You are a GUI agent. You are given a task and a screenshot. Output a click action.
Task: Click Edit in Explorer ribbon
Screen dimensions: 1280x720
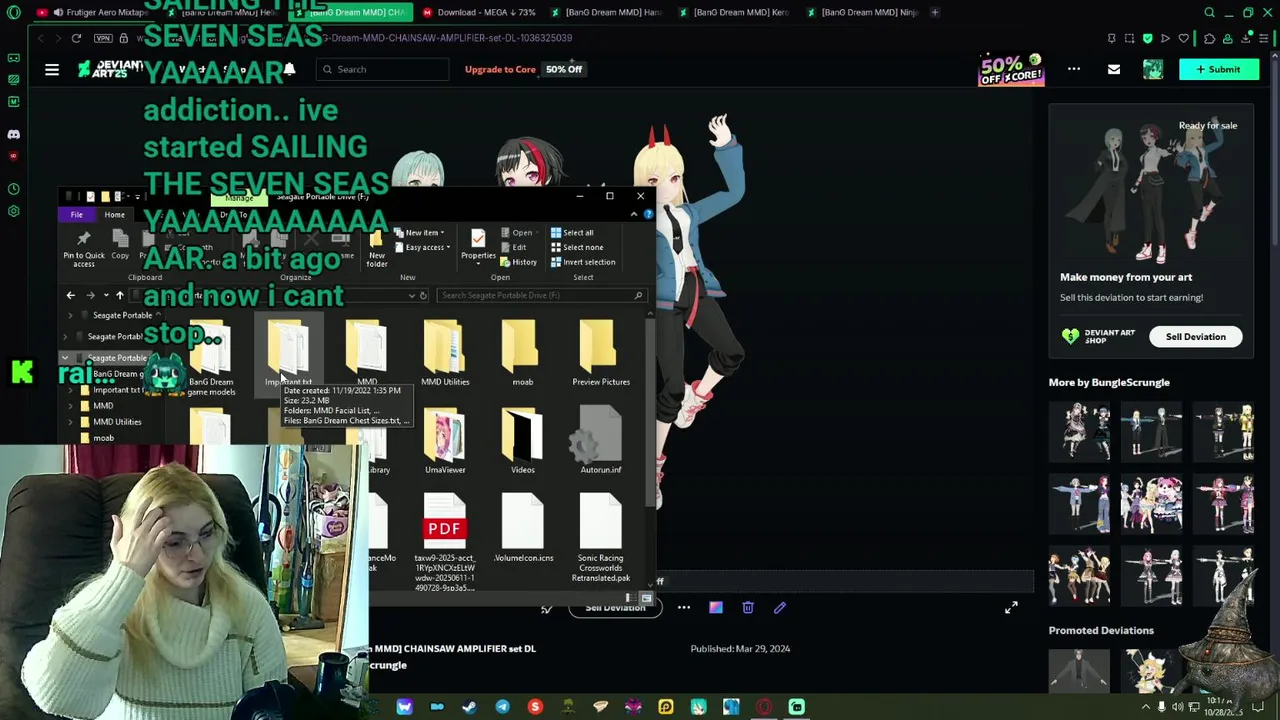[x=514, y=247]
